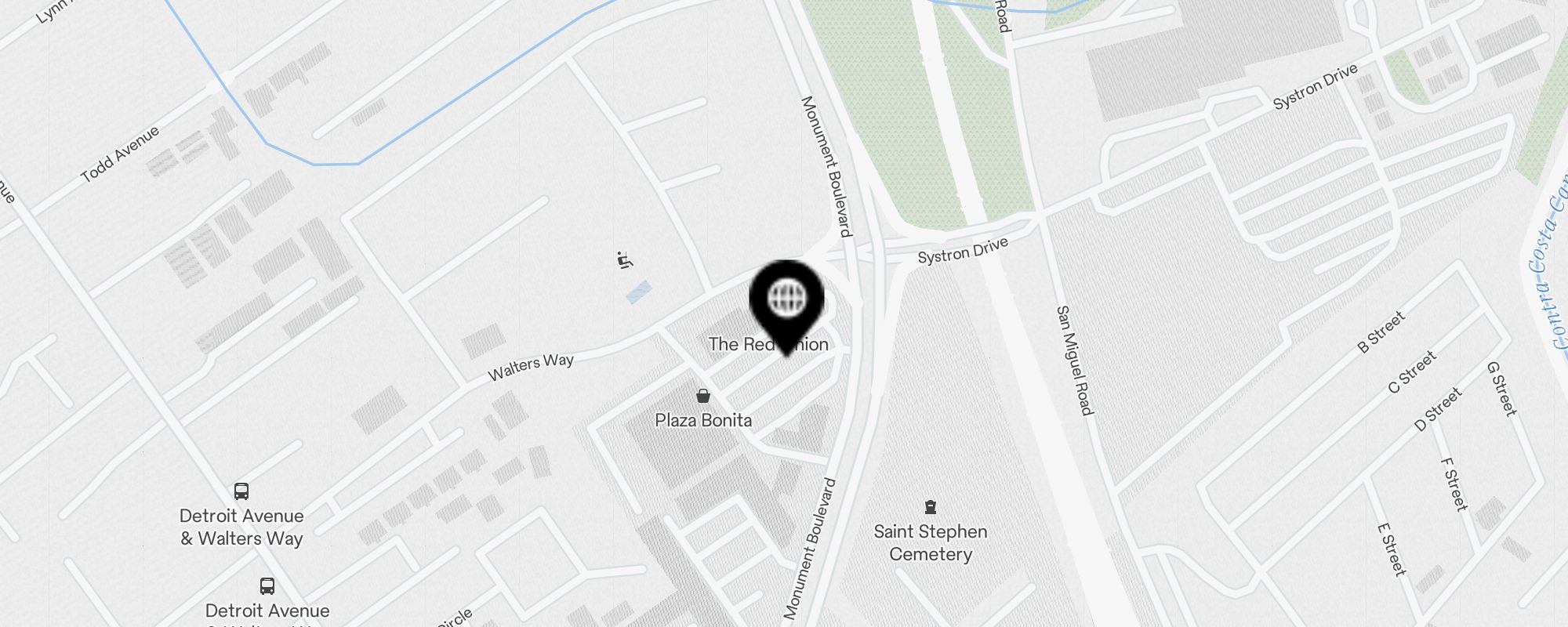Image resolution: width=1568 pixels, height=627 pixels.
Task: Open the Saint Stephen Cemetery label
Action: [x=931, y=542]
